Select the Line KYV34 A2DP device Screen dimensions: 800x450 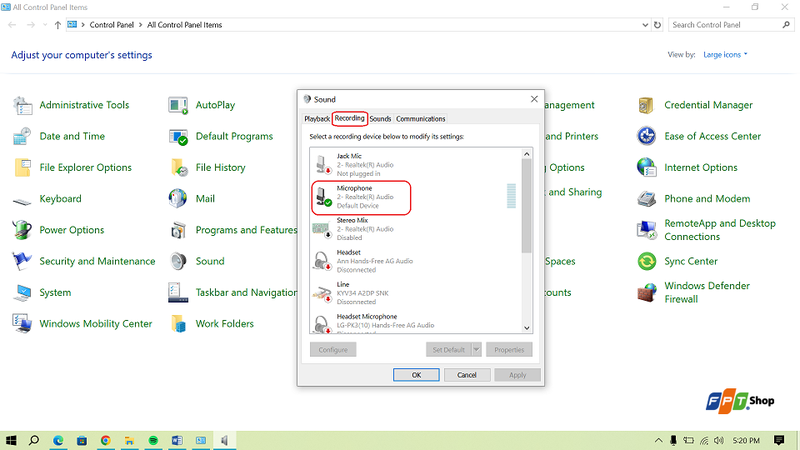coord(415,293)
